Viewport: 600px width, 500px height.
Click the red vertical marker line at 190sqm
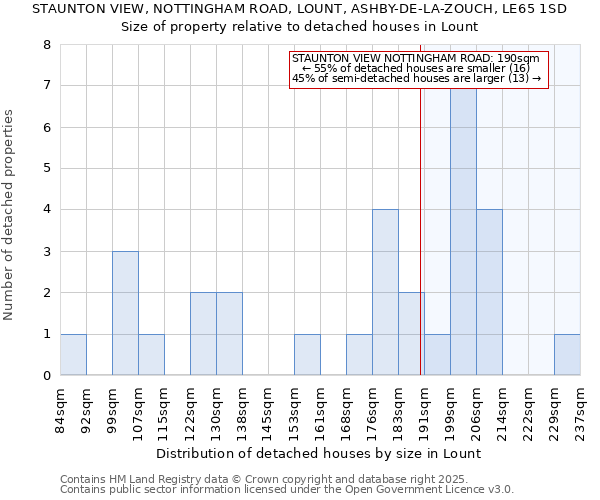421,250
